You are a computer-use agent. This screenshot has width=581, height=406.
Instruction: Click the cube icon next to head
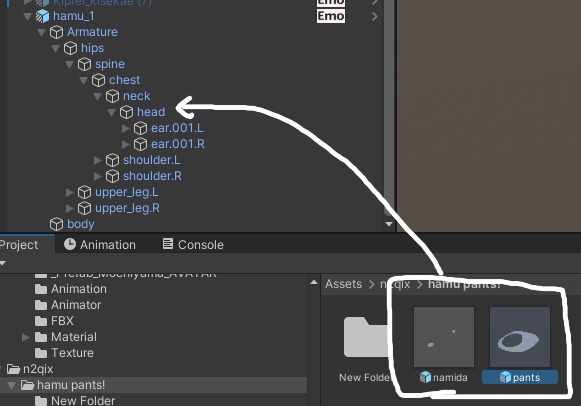(x=126, y=112)
